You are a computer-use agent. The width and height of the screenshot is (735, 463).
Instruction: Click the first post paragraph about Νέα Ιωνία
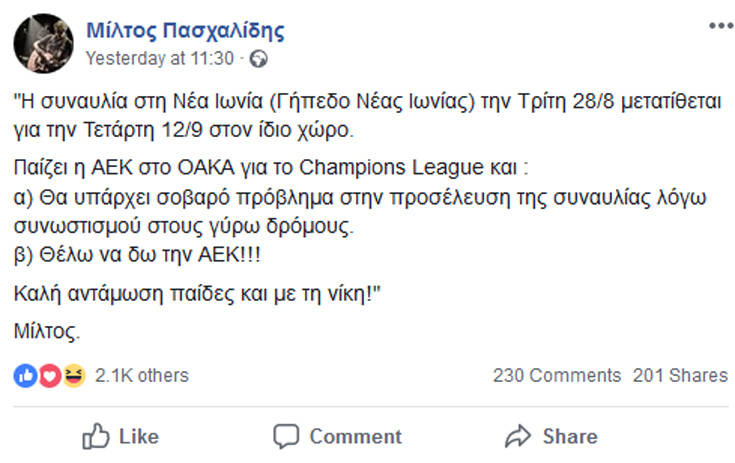click(x=368, y=115)
